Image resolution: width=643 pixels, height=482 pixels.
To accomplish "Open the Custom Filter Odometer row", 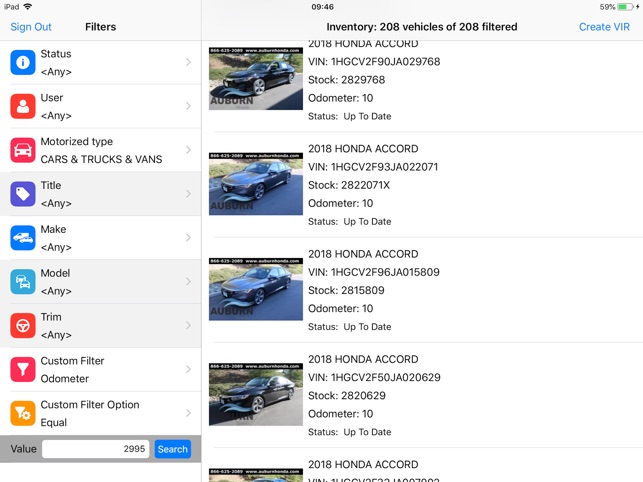I will pyautogui.click(x=100, y=370).
